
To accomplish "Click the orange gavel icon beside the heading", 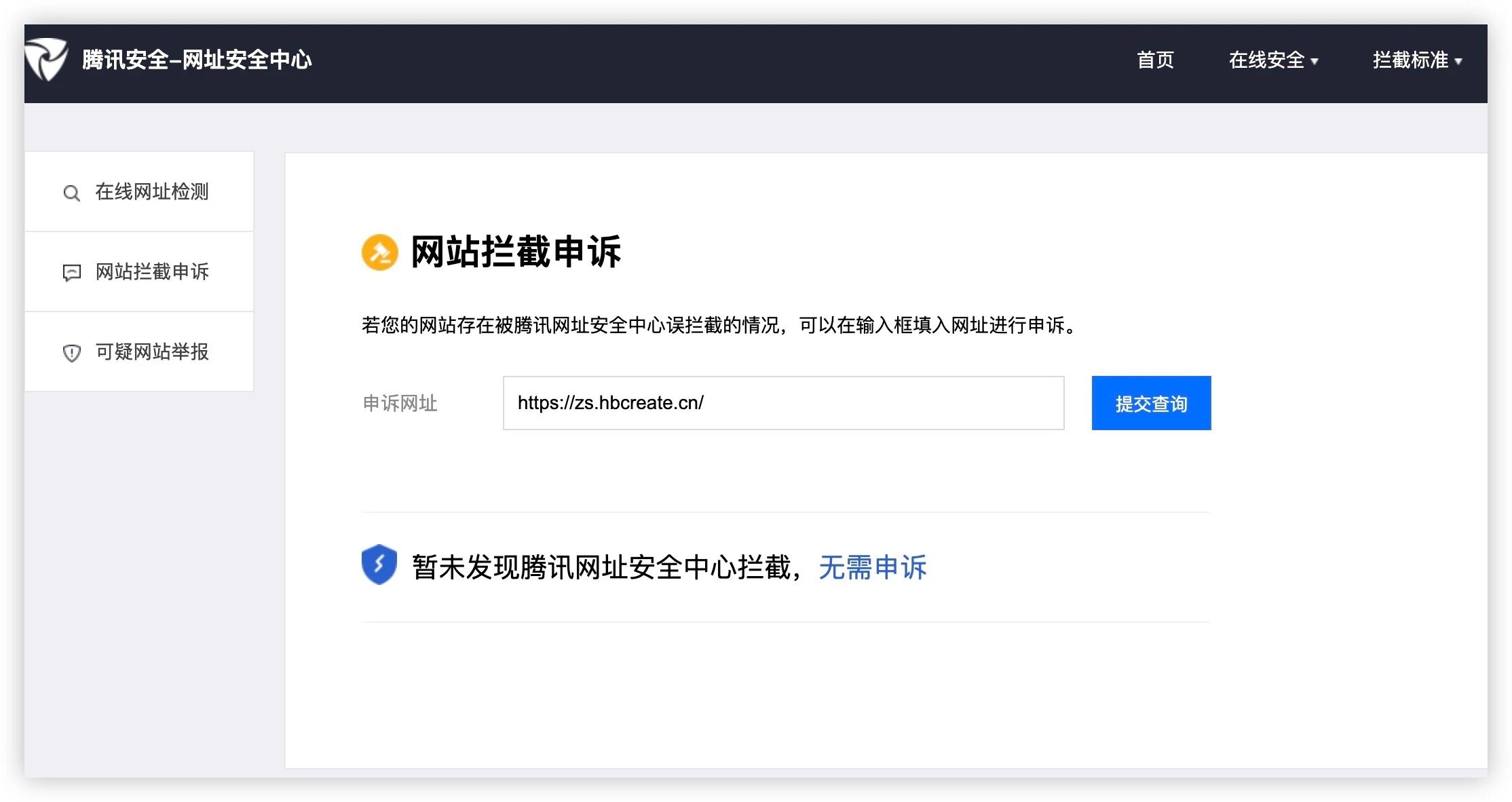I will [x=380, y=252].
